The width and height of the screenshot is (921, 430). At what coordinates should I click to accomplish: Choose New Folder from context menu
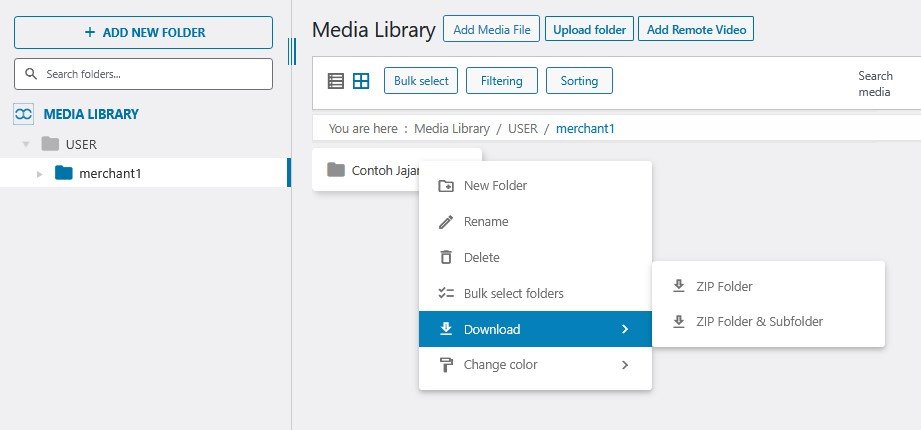click(x=495, y=186)
